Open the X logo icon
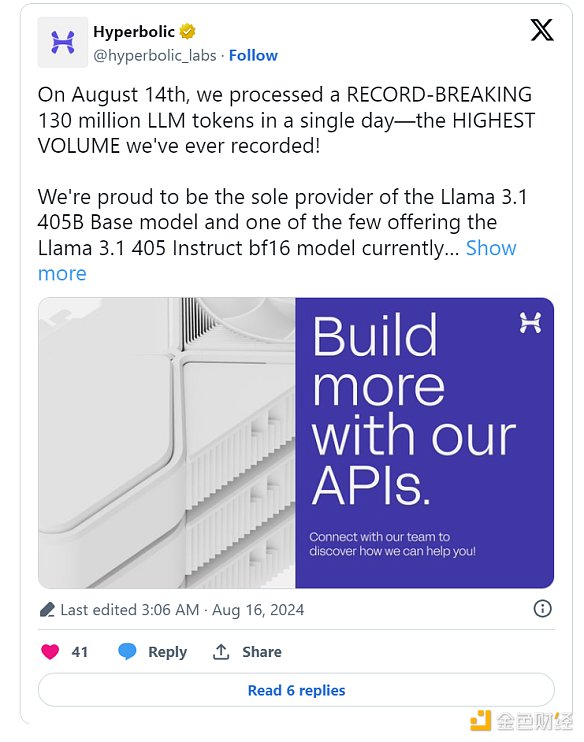 (x=541, y=30)
